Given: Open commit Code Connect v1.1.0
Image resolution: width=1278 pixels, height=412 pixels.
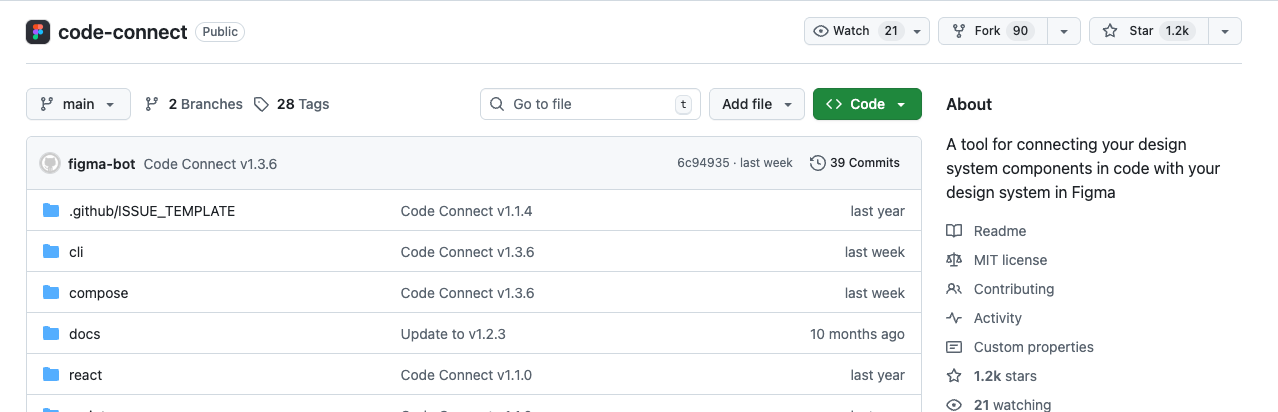Looking at the screenshot, I should [x=466, y=375].
